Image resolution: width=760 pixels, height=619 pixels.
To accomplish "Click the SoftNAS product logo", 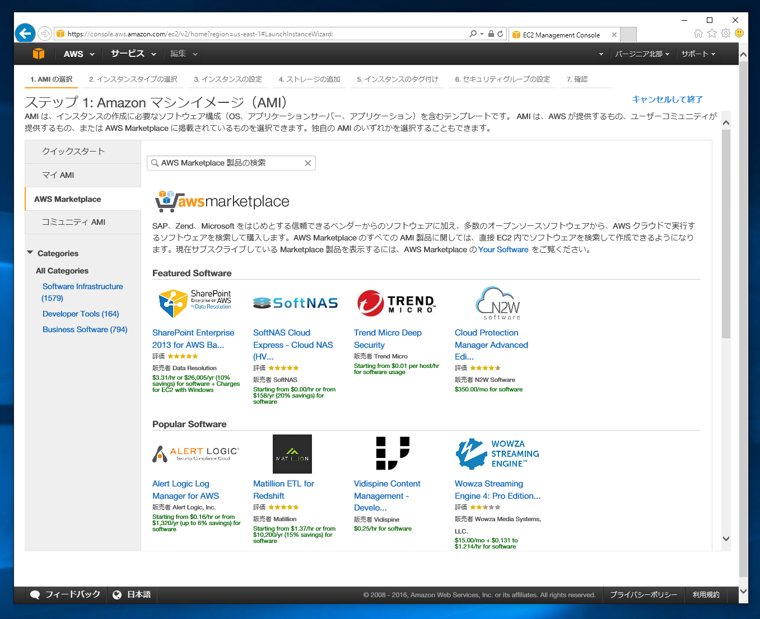I will coord(296,303).
